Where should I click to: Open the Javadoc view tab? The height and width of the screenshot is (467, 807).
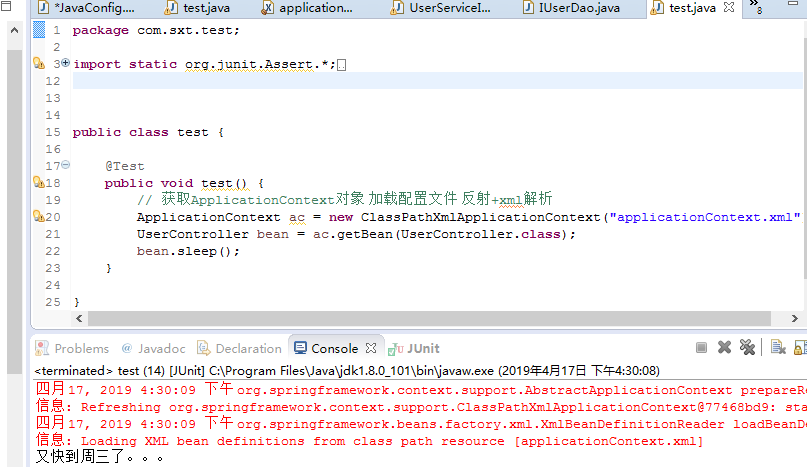click(153, 349)
